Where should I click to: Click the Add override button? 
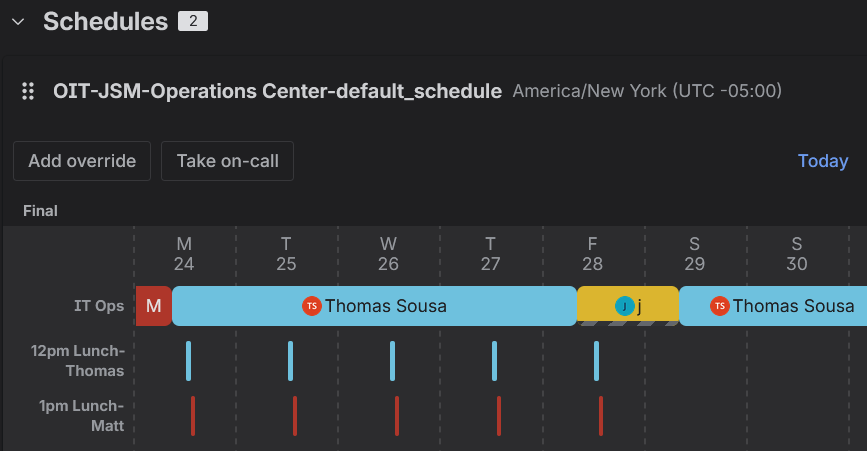82,161
